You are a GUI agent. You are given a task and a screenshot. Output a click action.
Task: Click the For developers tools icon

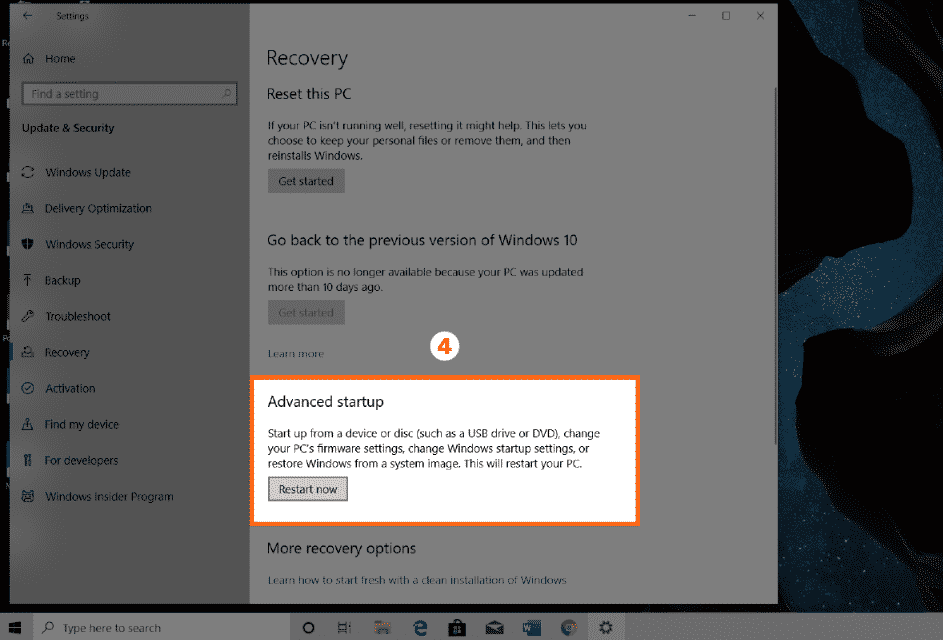(28, 461)
